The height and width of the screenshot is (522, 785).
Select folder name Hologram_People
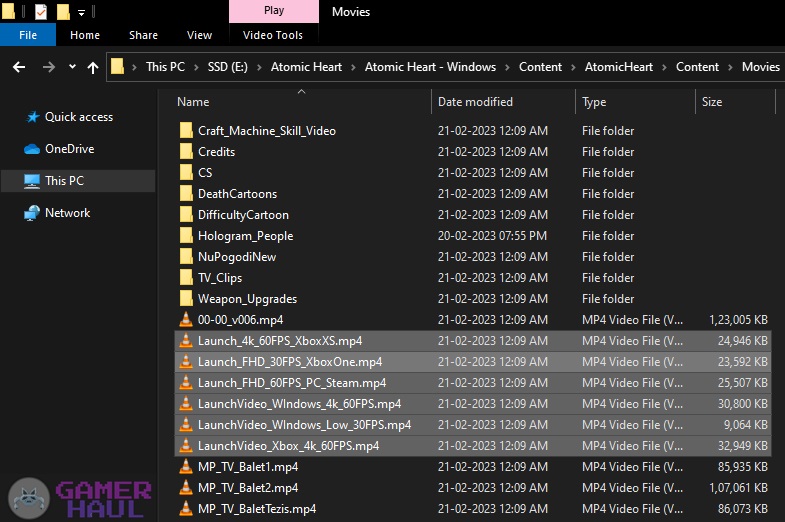(x=245, y=236)
